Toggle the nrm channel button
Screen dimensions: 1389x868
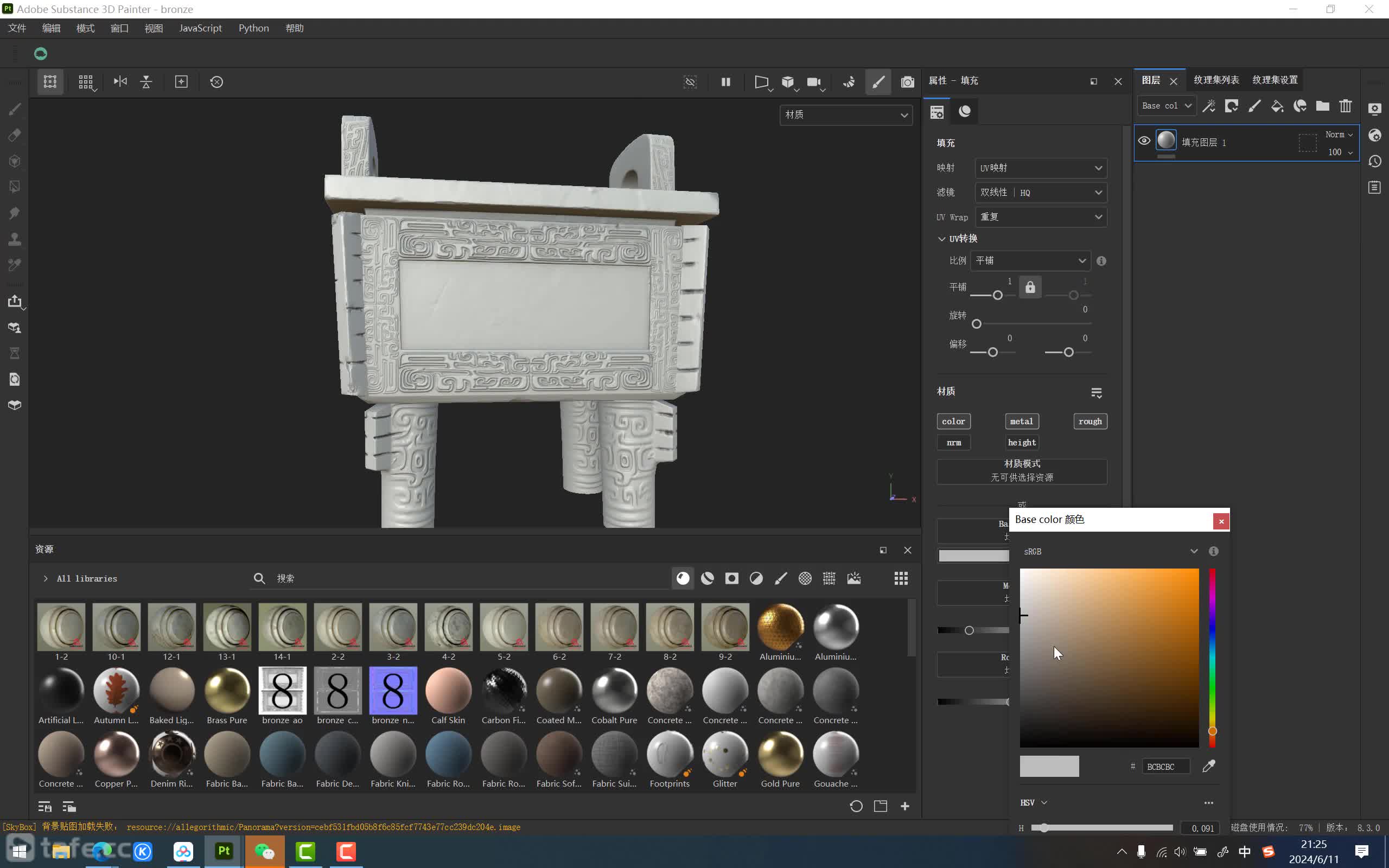953,443
